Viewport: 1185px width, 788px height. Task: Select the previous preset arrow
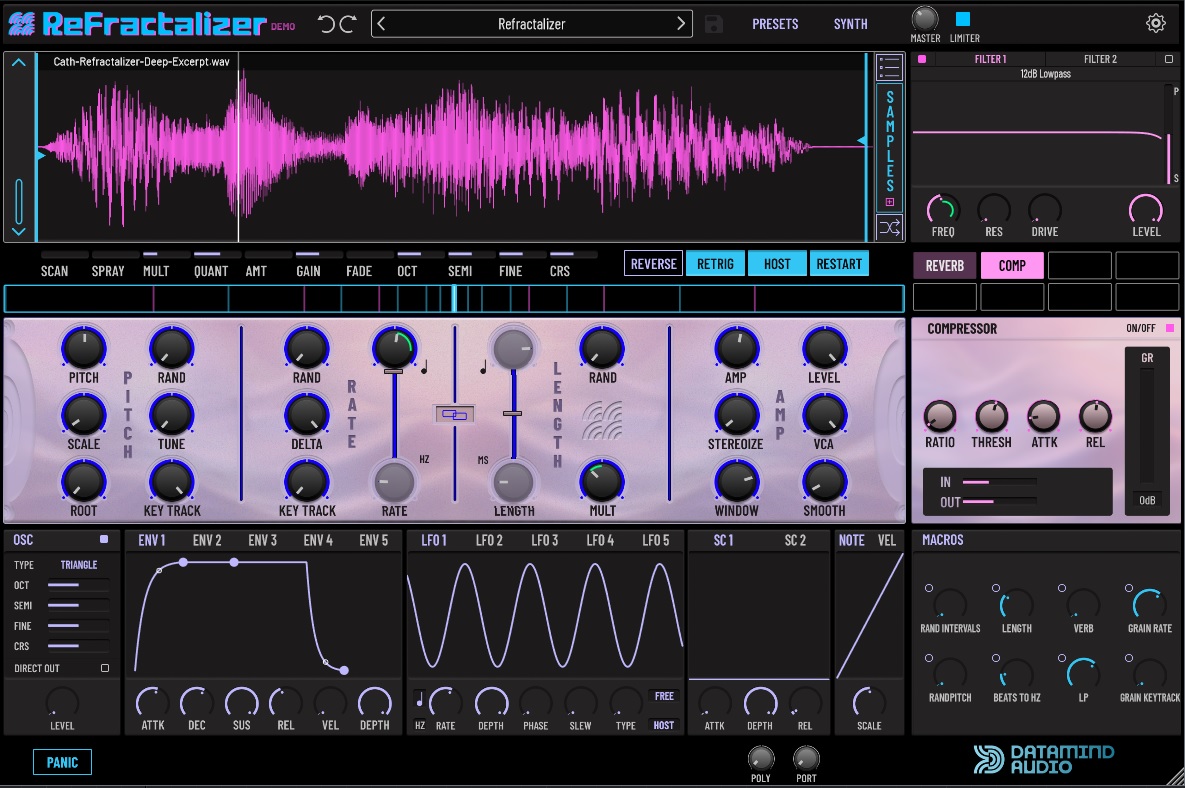382,24
